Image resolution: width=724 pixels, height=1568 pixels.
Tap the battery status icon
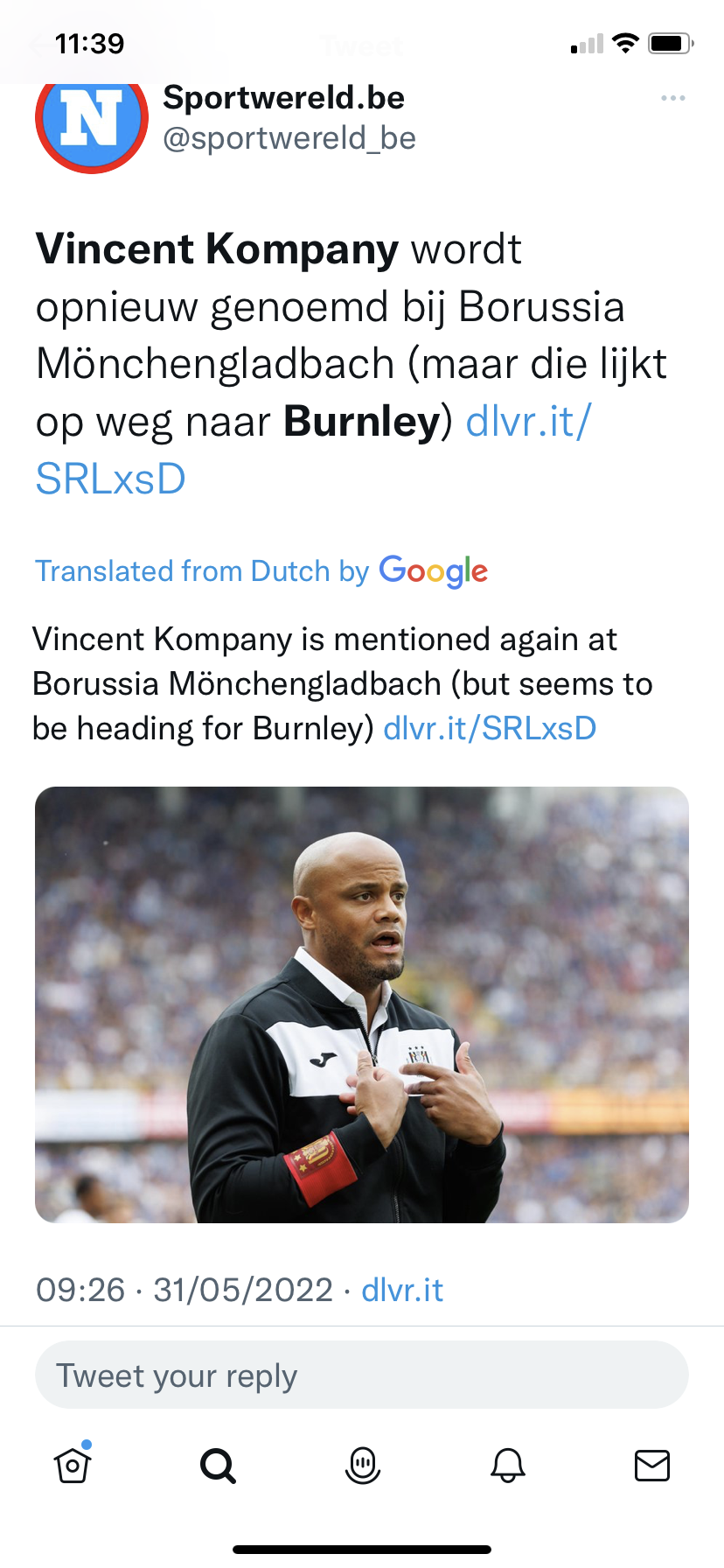[x=671, y=43]
